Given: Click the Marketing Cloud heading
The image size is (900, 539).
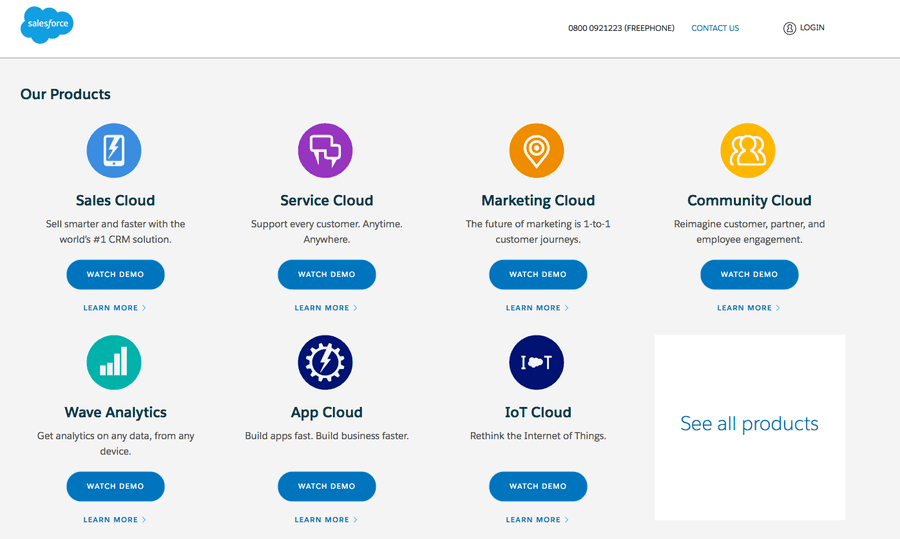Looking at the screenshot, I should point(538,200).
